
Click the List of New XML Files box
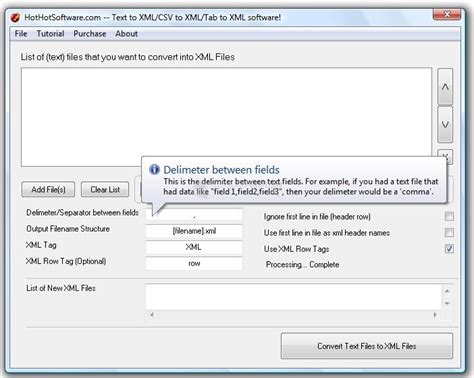point(294,297)
